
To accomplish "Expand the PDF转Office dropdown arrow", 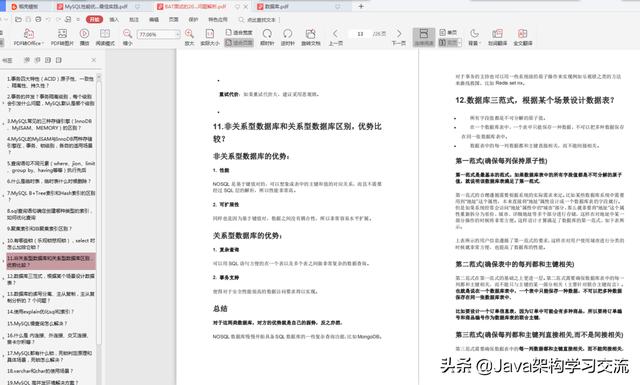I will pos(42,43).
